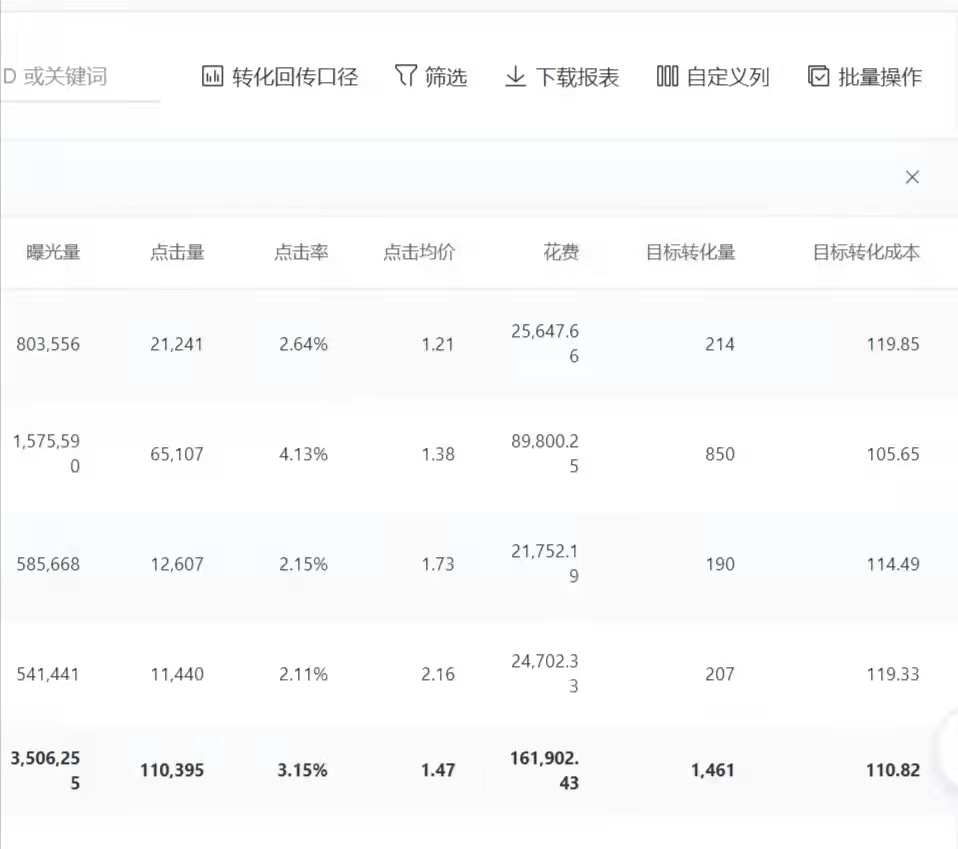Open the 转化回传口径 option

tap(280, 76)
